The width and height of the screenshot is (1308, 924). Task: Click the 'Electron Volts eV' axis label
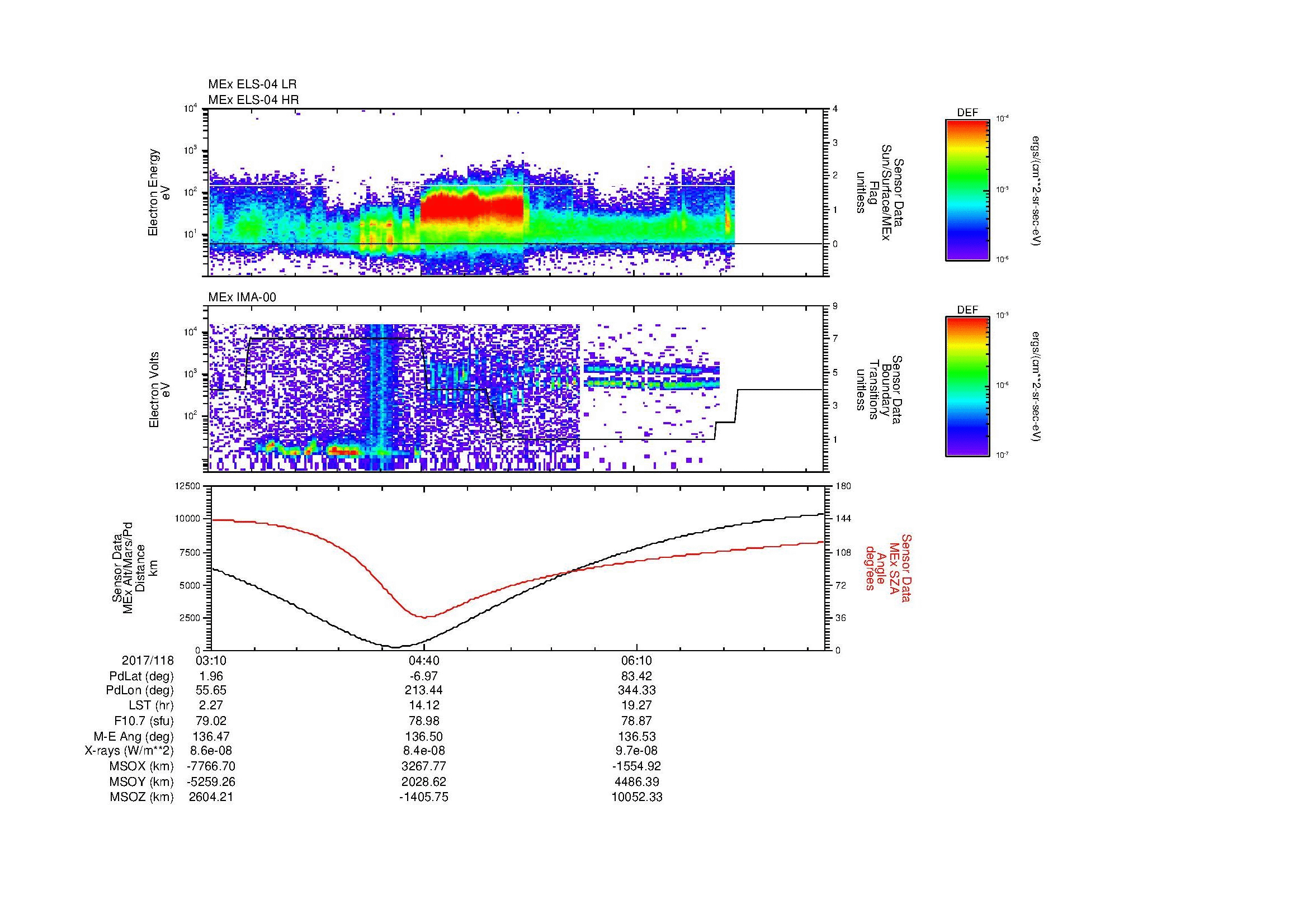[159, 390]
